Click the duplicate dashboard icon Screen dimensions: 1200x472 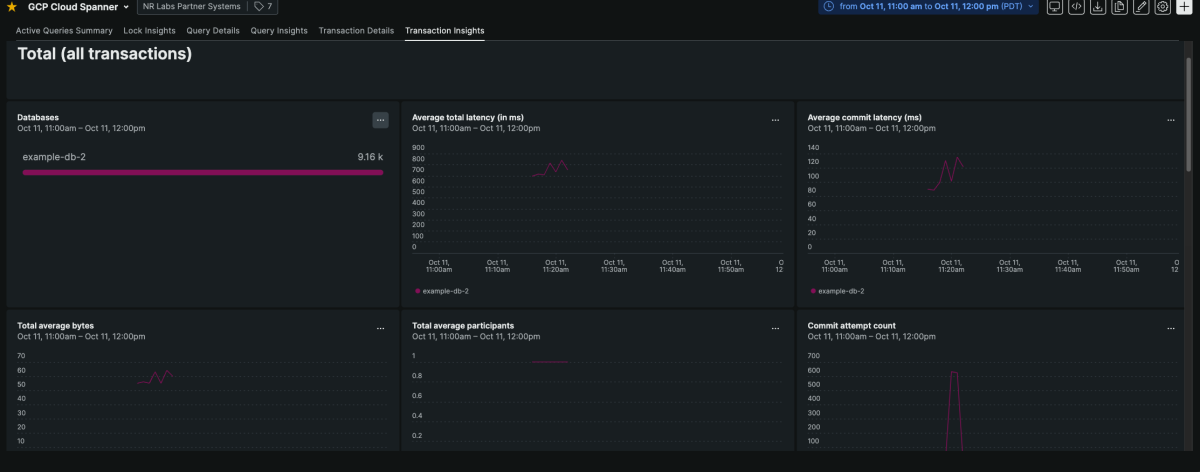(x=1119, y=7)
